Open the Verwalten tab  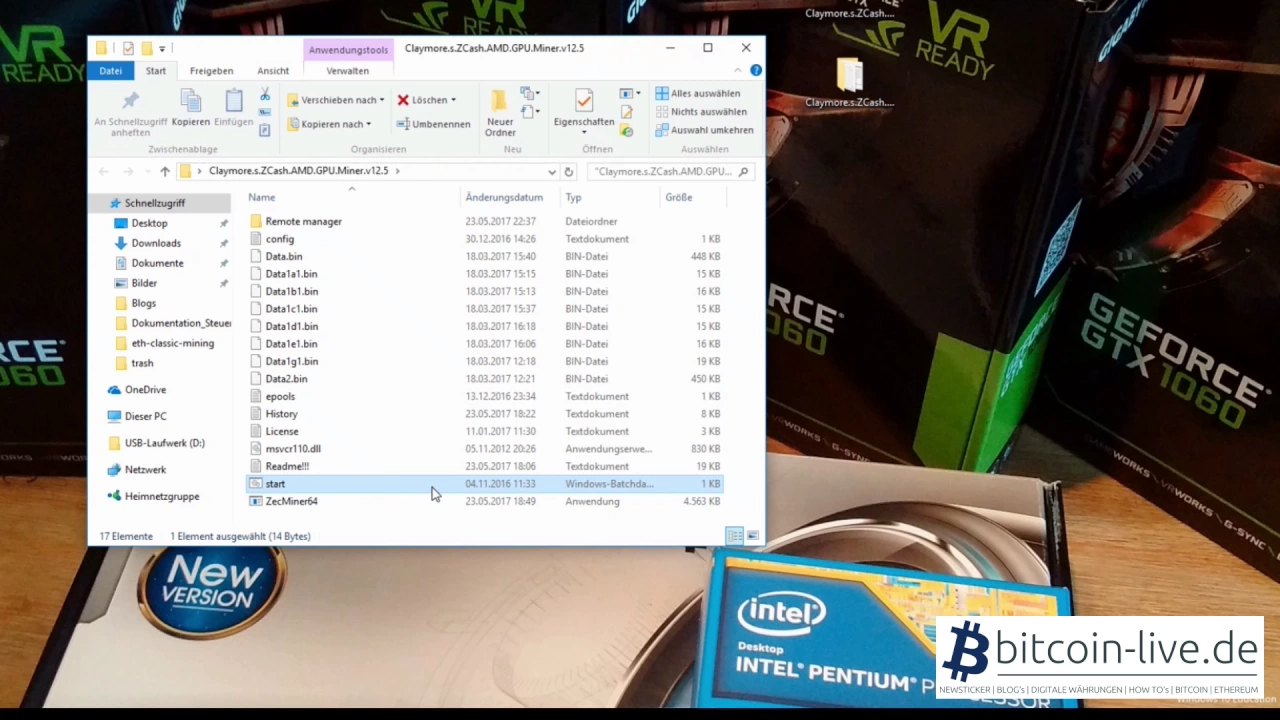click(x=347, y=71)
